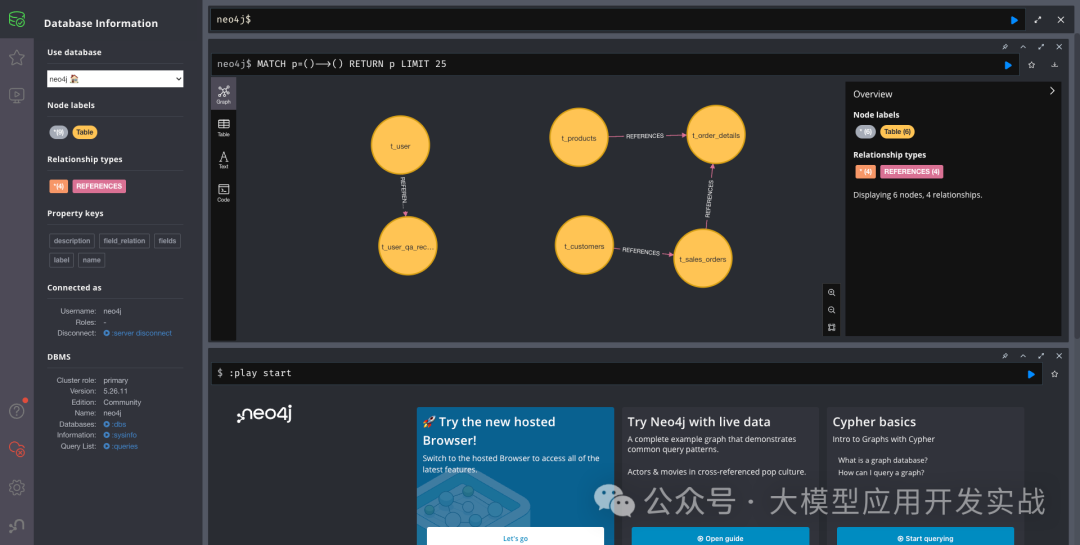Switch to Table view
The image size is (1080, 545).
click(x=223, y=127)
